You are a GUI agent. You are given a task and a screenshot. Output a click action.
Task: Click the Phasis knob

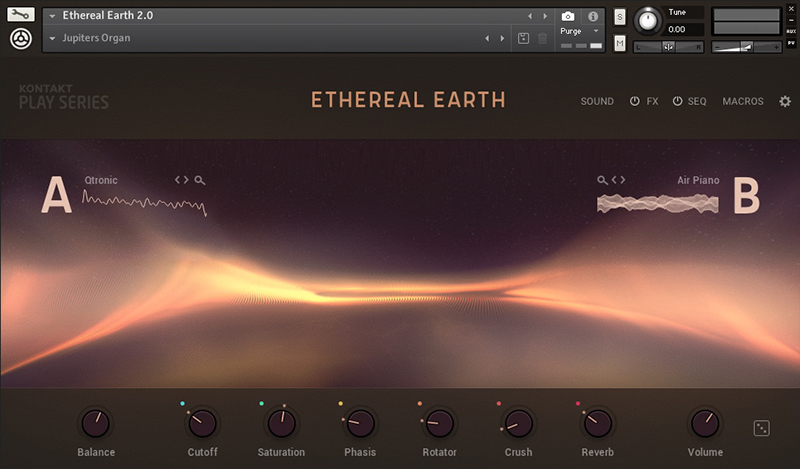click(360, 423)
